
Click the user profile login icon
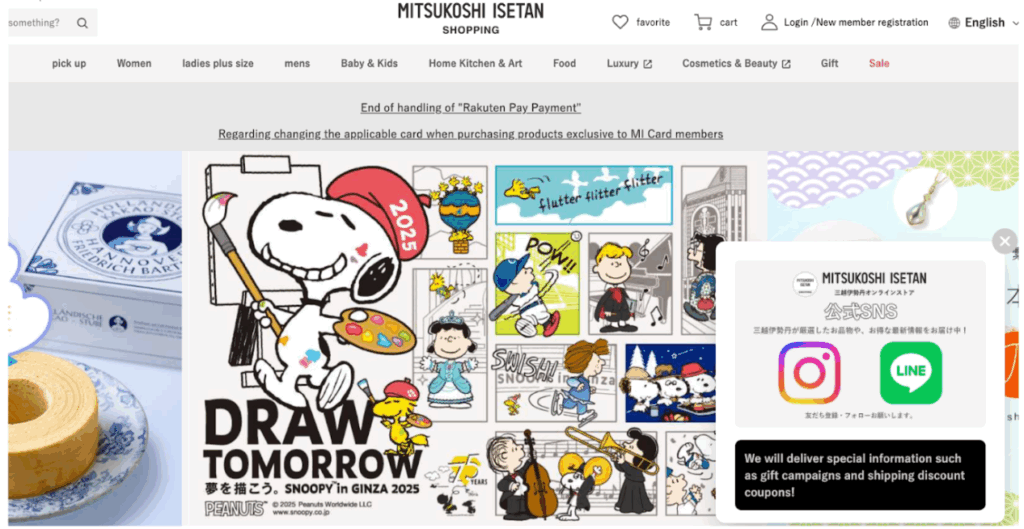pos(769,22)
